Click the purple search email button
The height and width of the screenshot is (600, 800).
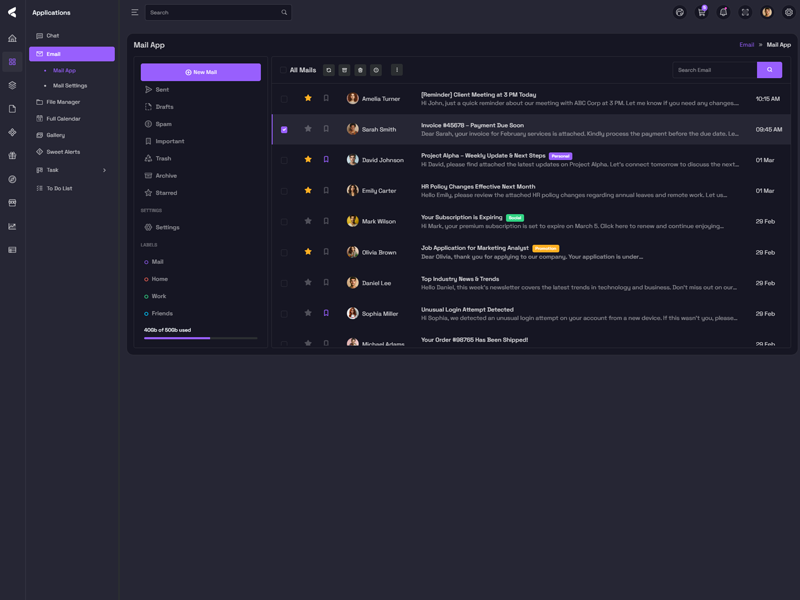pos(769,70)
